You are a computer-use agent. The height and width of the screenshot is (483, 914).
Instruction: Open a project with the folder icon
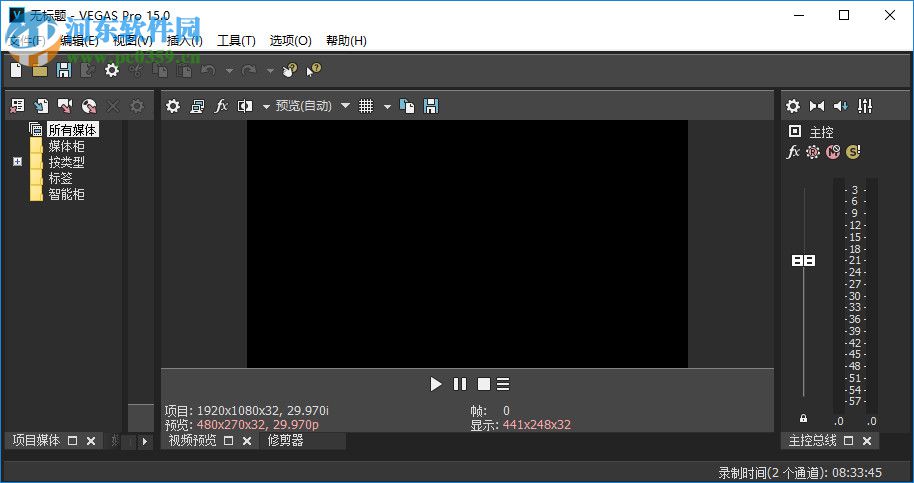tap(40, 70)
